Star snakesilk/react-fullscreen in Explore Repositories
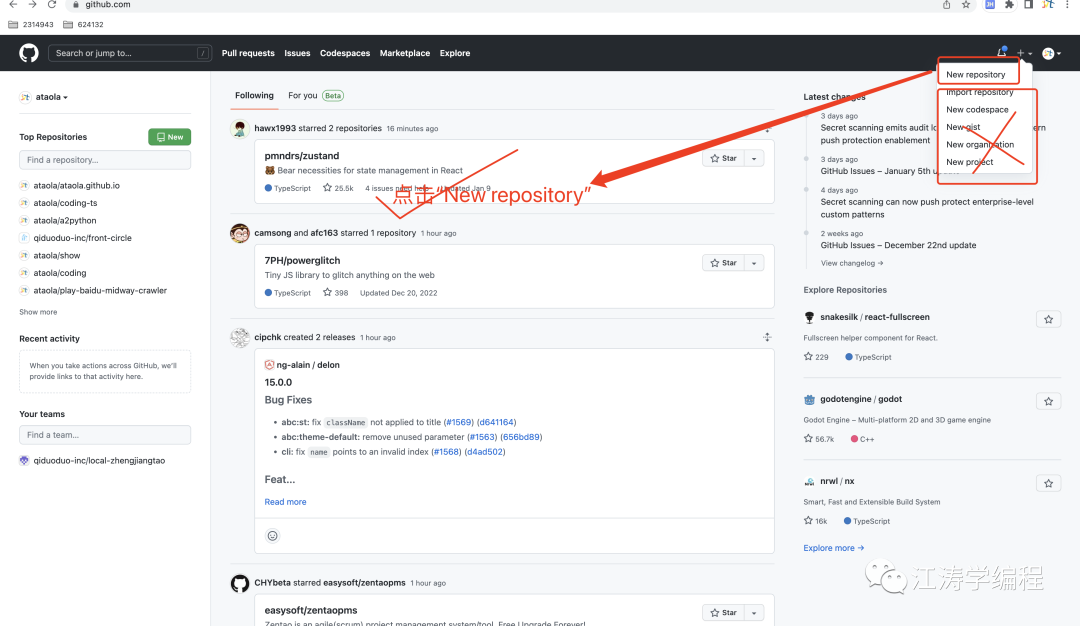 1048,320
